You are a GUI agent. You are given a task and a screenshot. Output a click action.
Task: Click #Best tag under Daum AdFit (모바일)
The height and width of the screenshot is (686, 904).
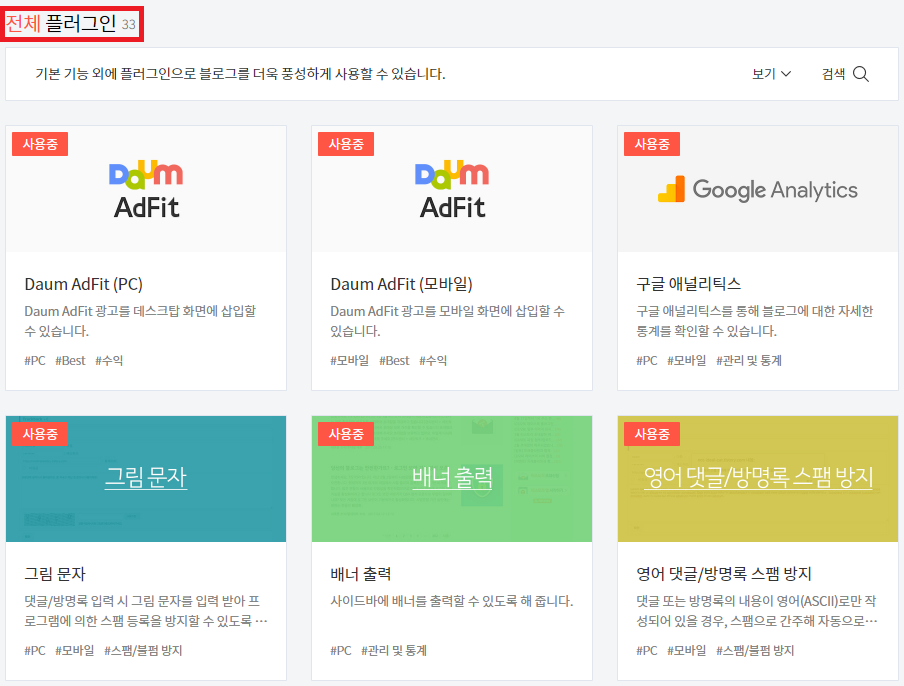(394, 361)
